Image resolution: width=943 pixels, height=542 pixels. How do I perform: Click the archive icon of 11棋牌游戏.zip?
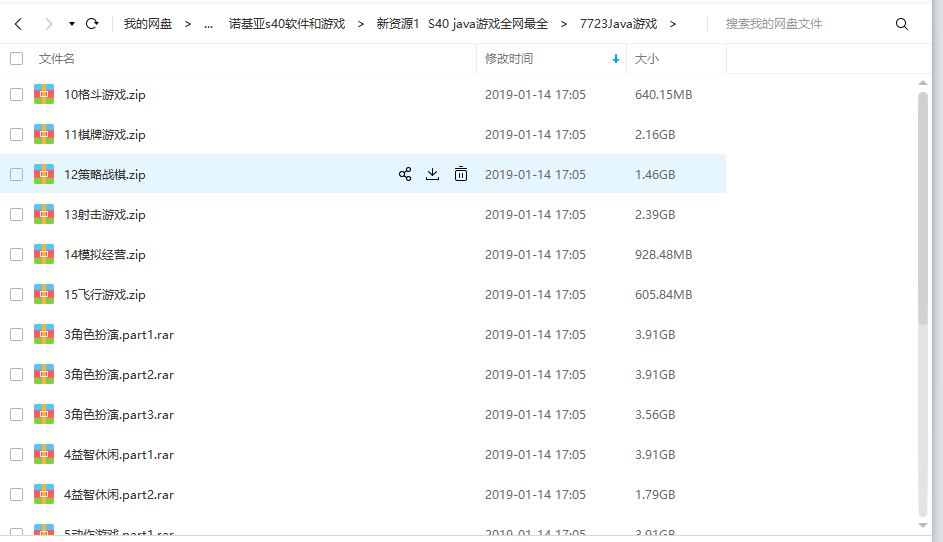click(44, 135)
